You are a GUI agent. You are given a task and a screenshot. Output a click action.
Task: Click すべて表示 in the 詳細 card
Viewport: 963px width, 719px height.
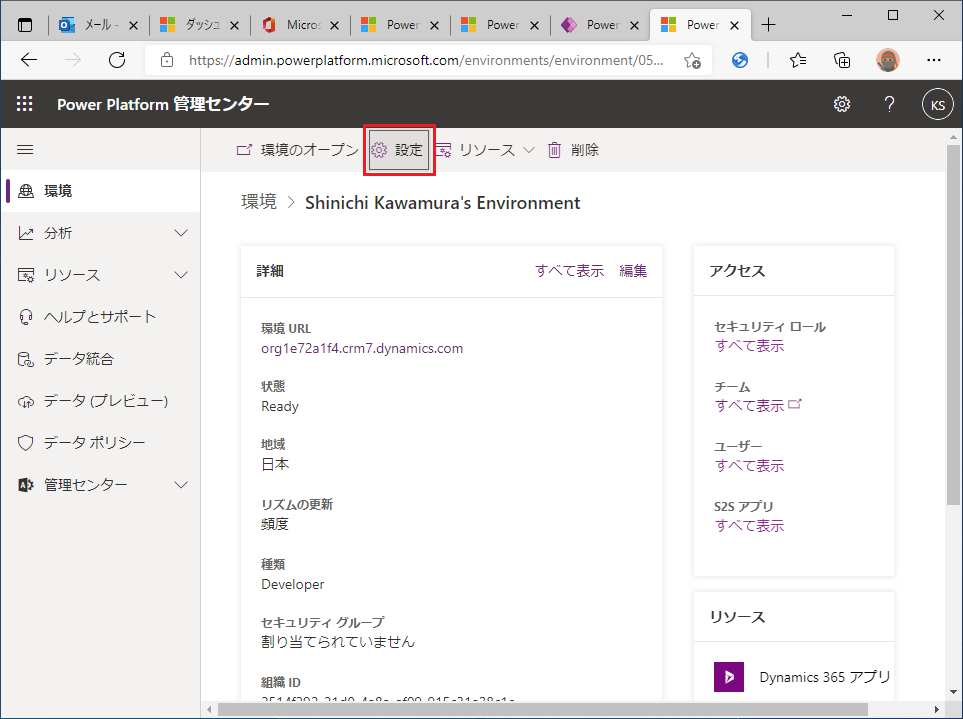pos(569,271)
